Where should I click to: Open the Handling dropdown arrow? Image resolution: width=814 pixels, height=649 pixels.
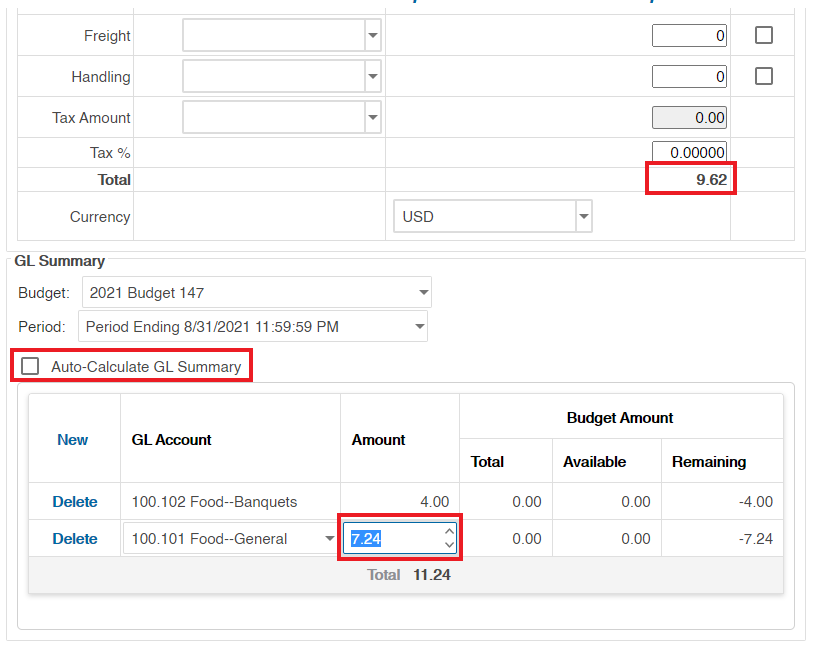(x=373, y=76)
